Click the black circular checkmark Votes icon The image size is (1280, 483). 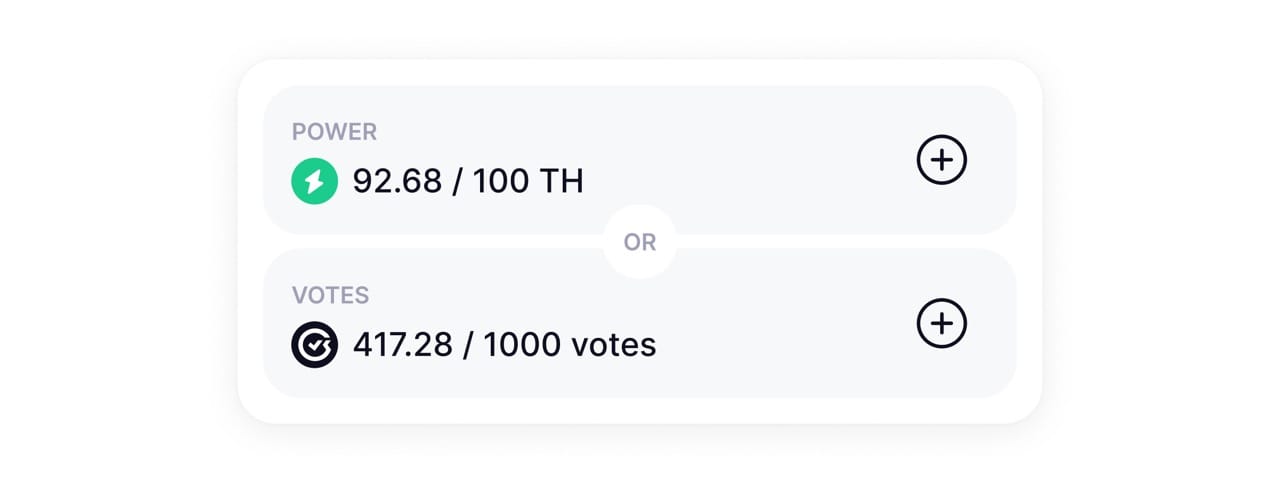point(315,345)
